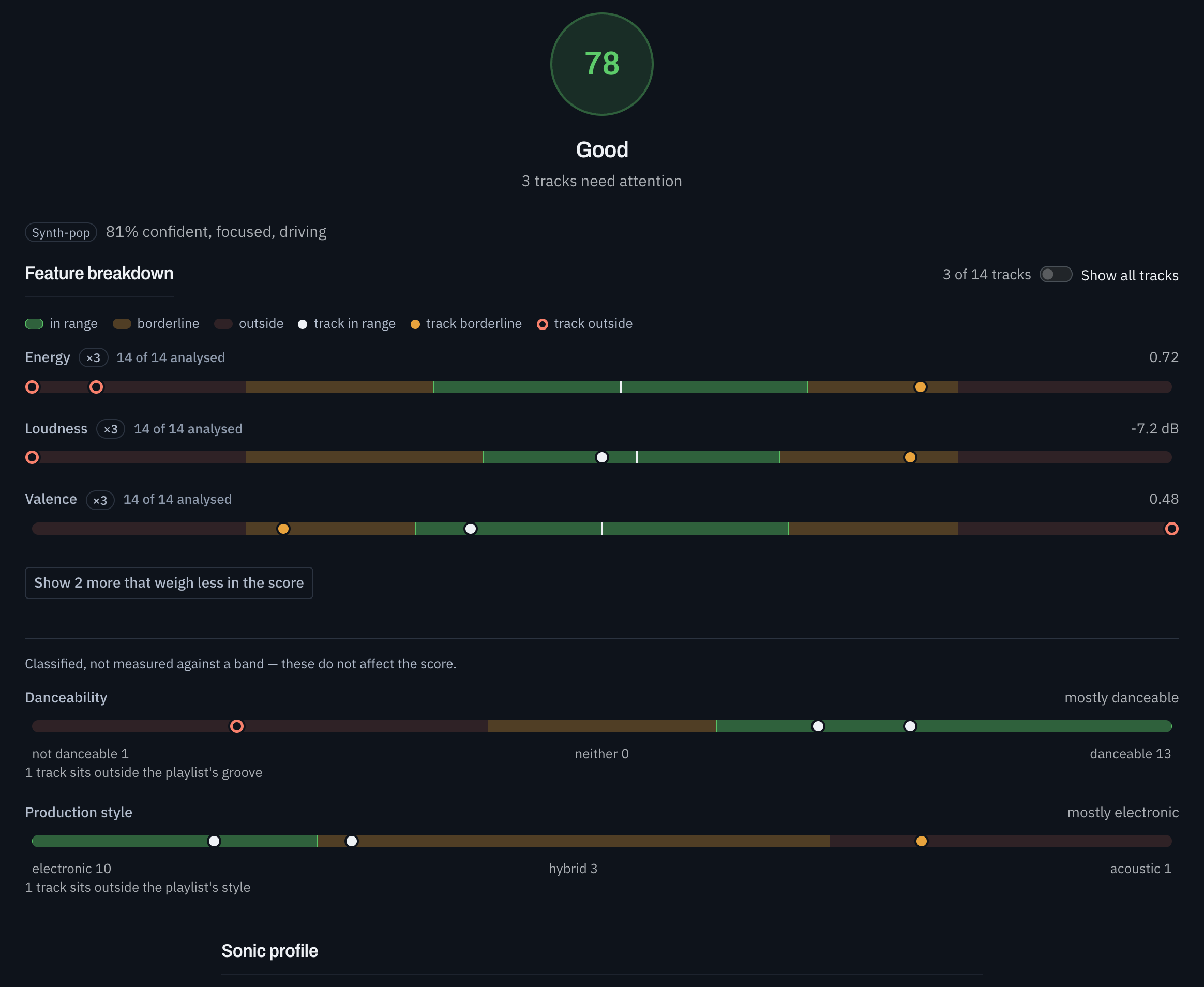Click the 'not danceable 1' label
Viewport: 1204px width, 987px height.
(80, 754)
